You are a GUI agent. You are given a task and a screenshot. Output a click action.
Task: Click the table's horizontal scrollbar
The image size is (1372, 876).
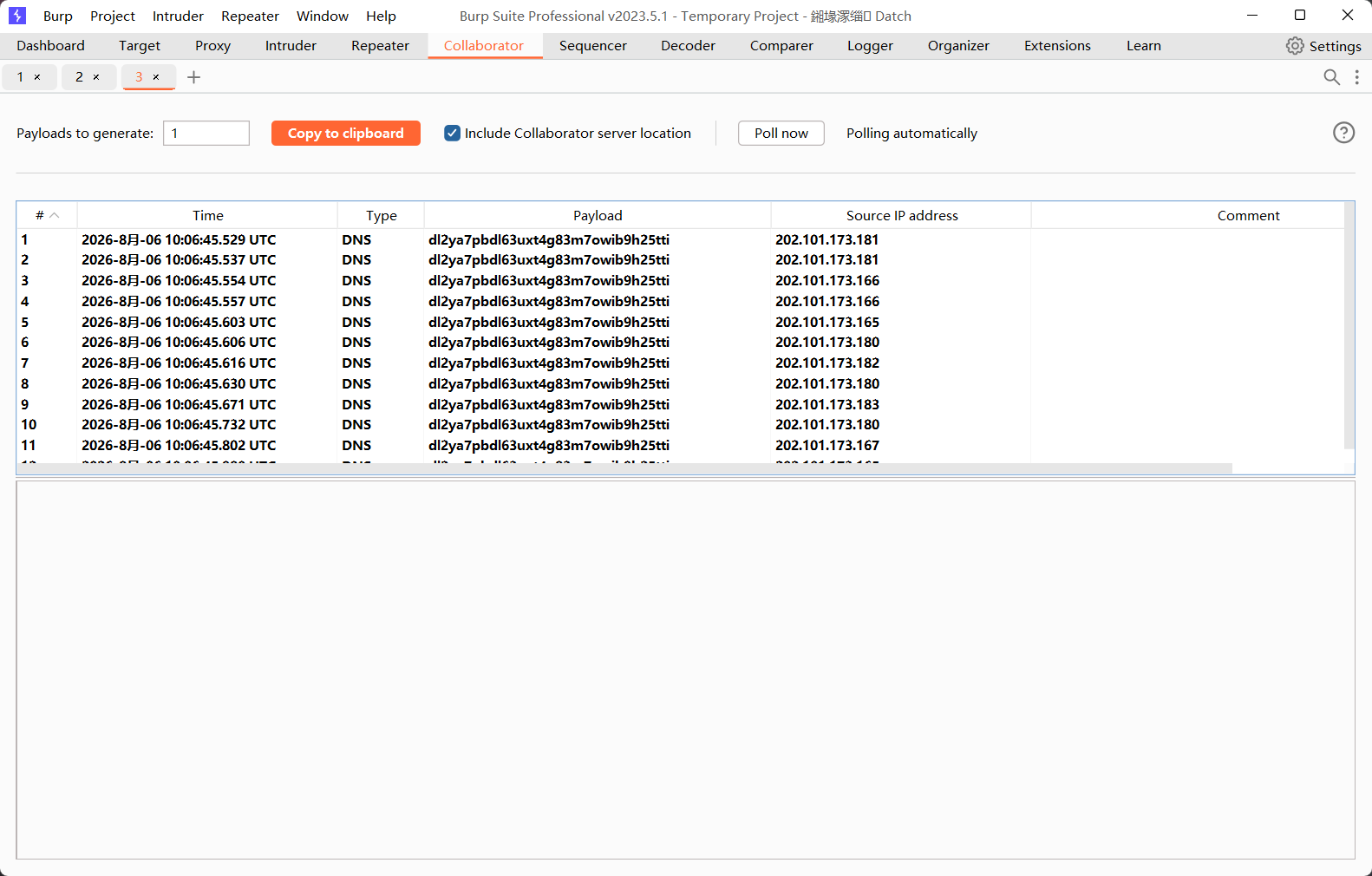[x=624, y=468]
